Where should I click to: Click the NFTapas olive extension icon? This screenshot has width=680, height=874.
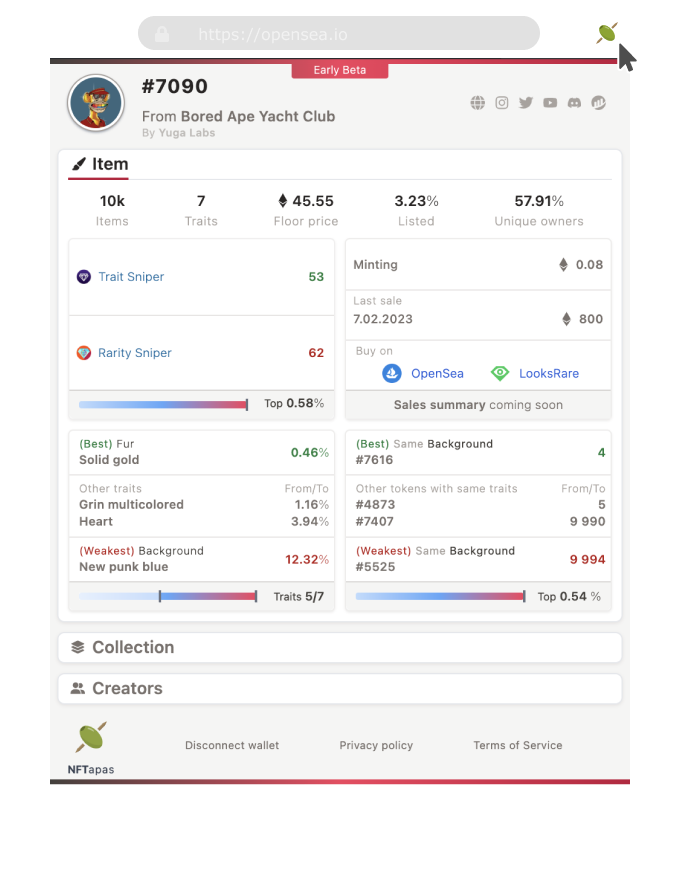606,33
